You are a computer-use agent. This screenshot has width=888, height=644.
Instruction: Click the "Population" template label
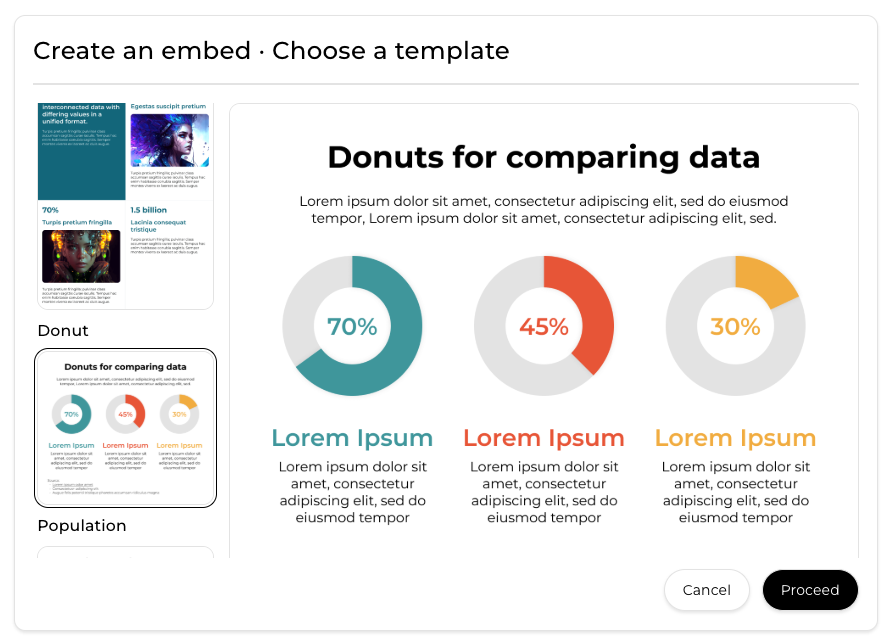pos(82,526)
